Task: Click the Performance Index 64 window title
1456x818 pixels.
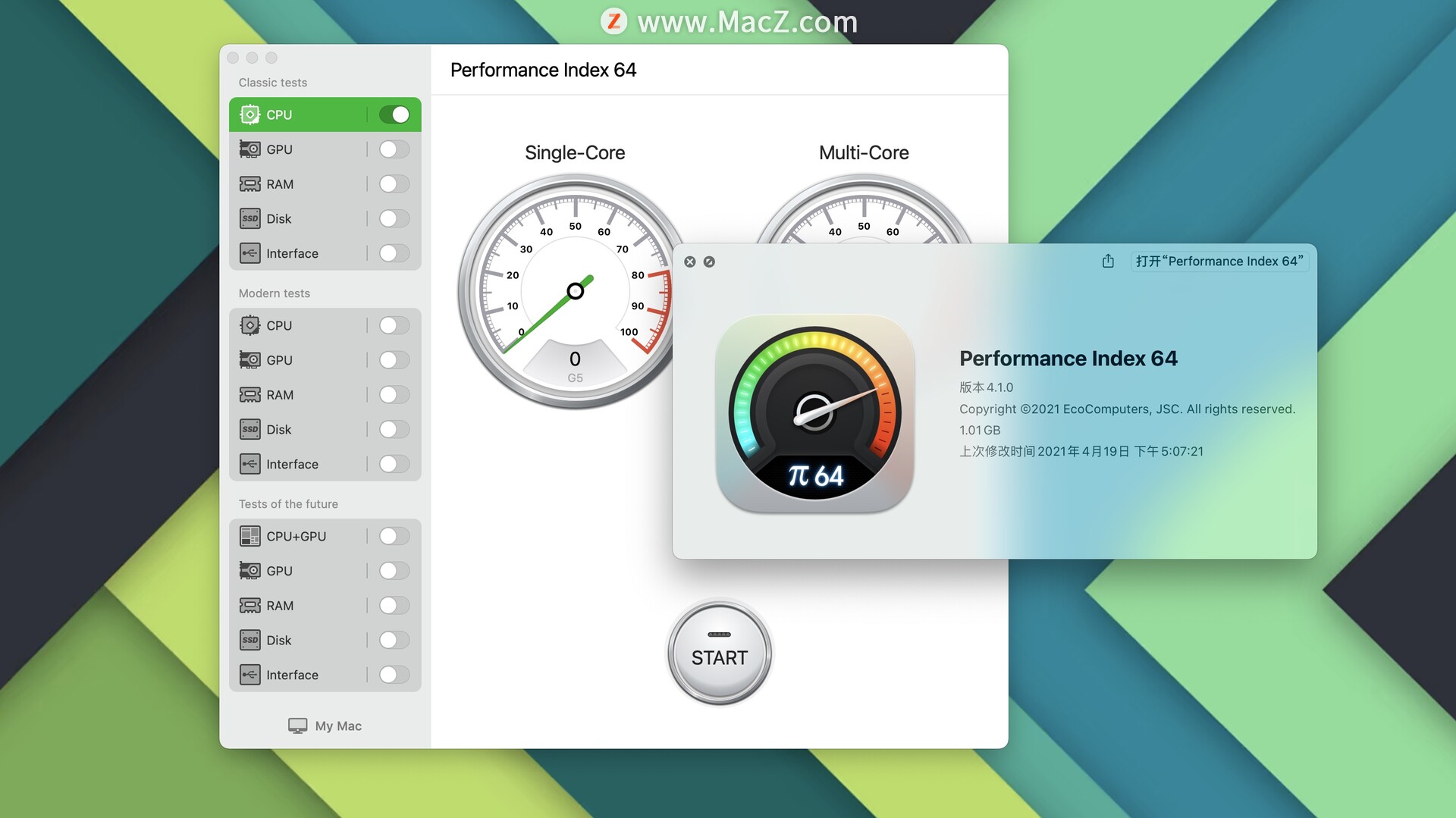Action: click(x=543, y=70)
